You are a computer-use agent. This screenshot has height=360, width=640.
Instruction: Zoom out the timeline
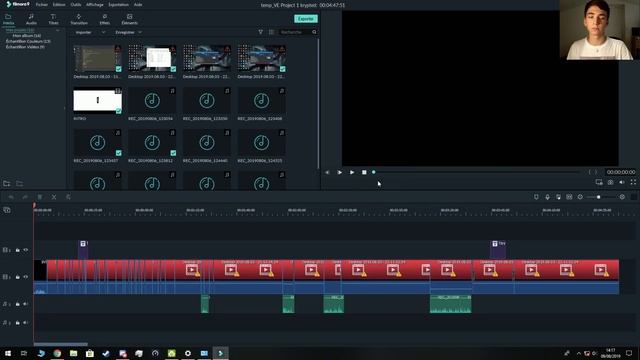(580, 197)
